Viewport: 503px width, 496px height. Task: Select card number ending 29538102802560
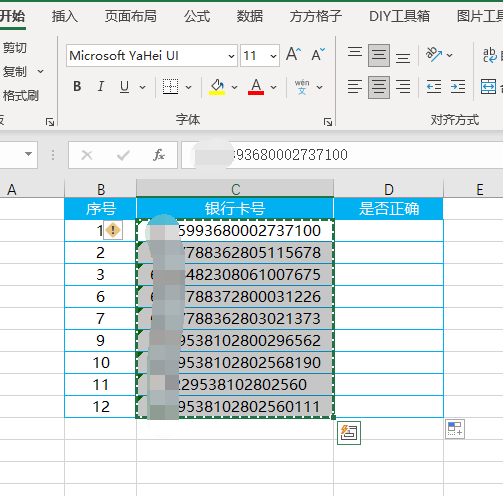point(235,385)
